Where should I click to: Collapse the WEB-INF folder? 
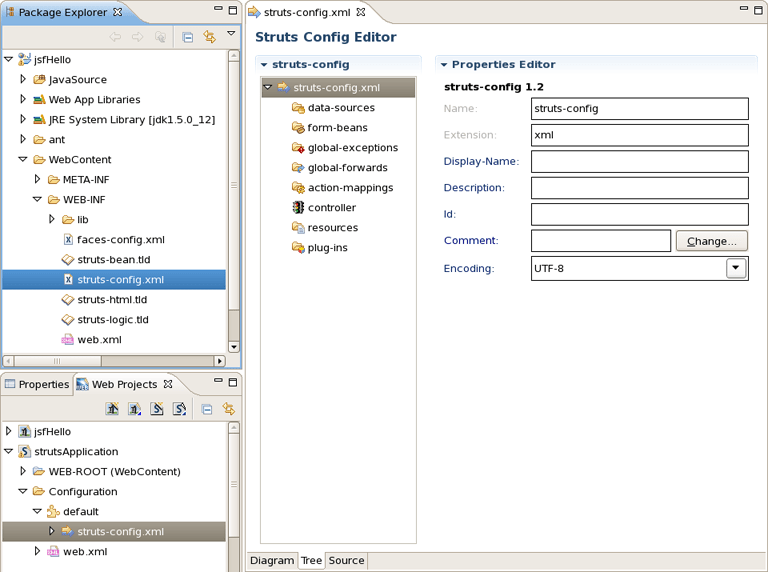(37, 199)
